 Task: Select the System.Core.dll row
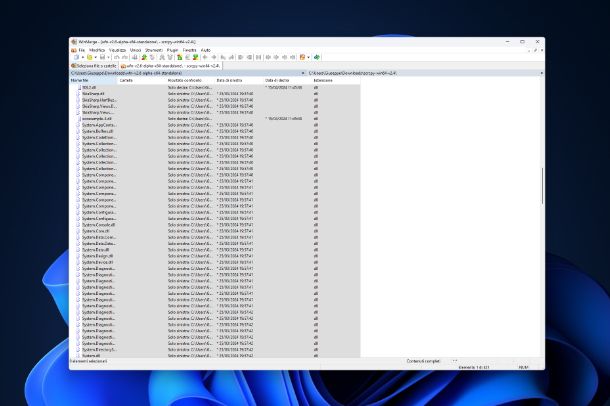pyautogui.click(x=215, y=231)
